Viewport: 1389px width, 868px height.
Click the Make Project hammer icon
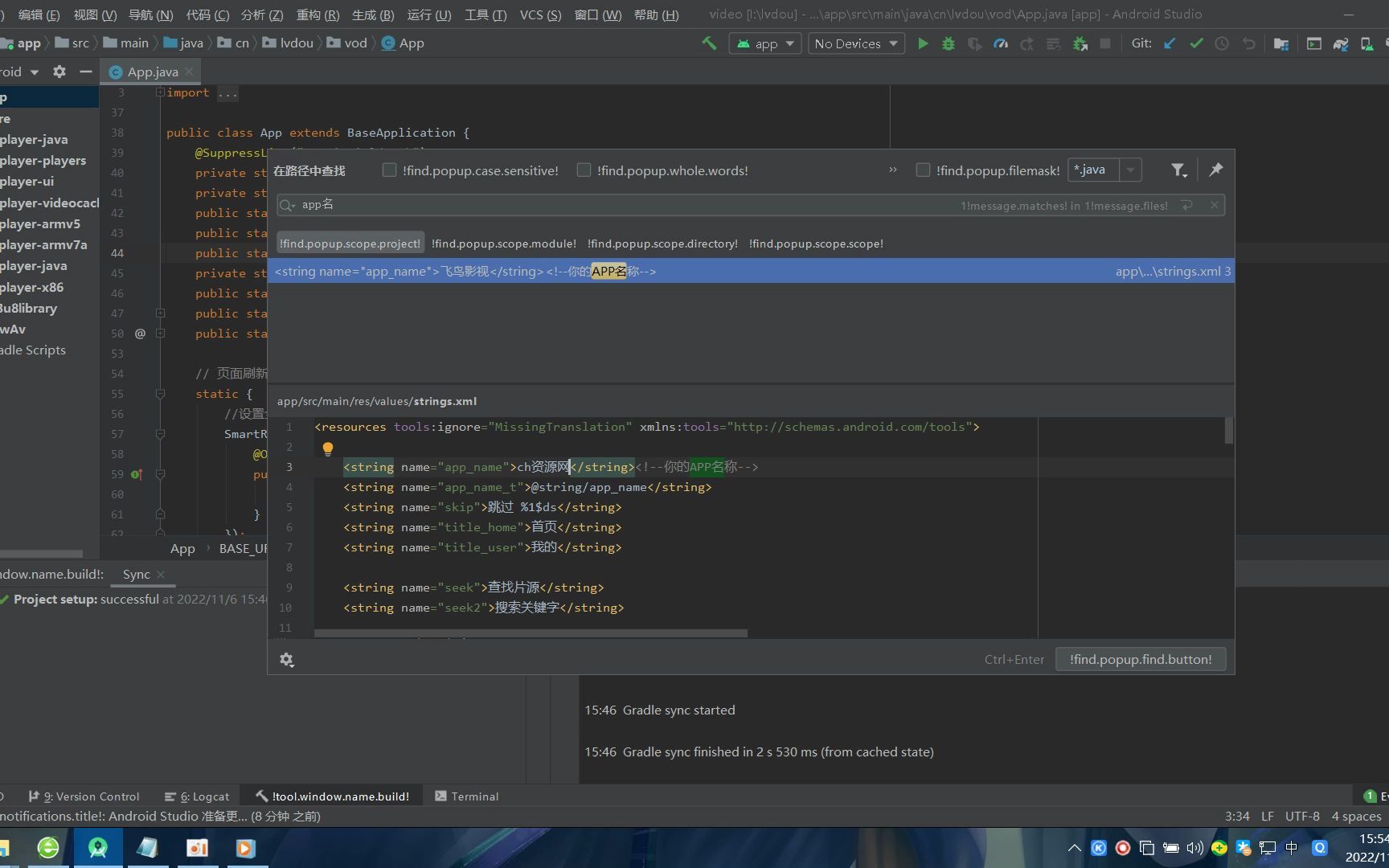pos(708,43)
